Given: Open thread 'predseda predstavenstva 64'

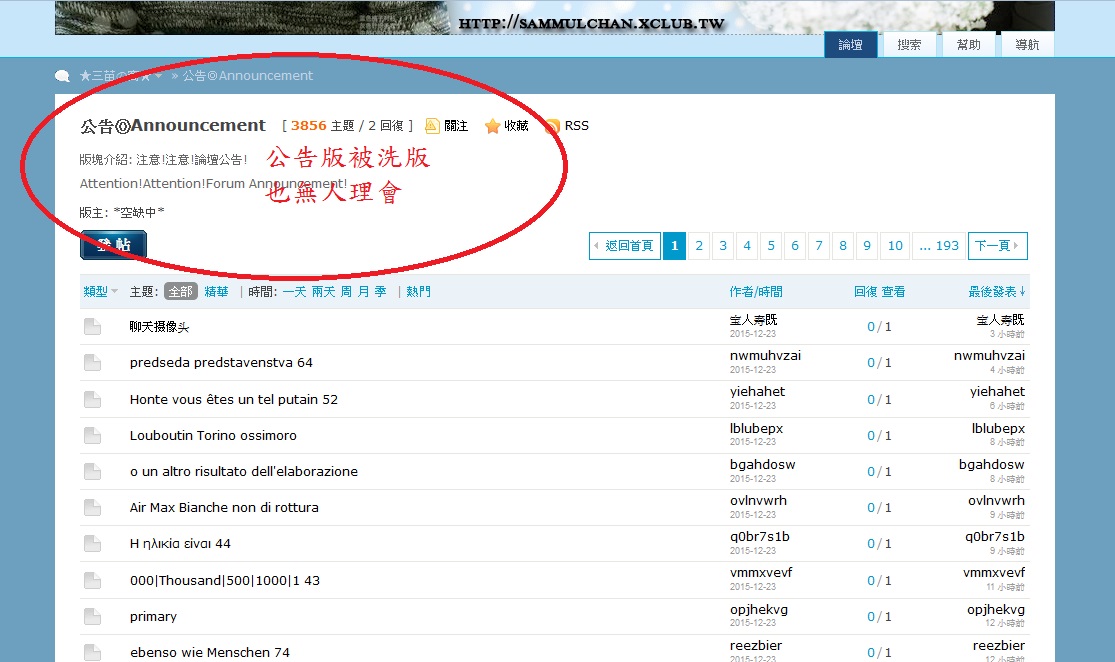Looking at the screenshot, I should (221, 363).
